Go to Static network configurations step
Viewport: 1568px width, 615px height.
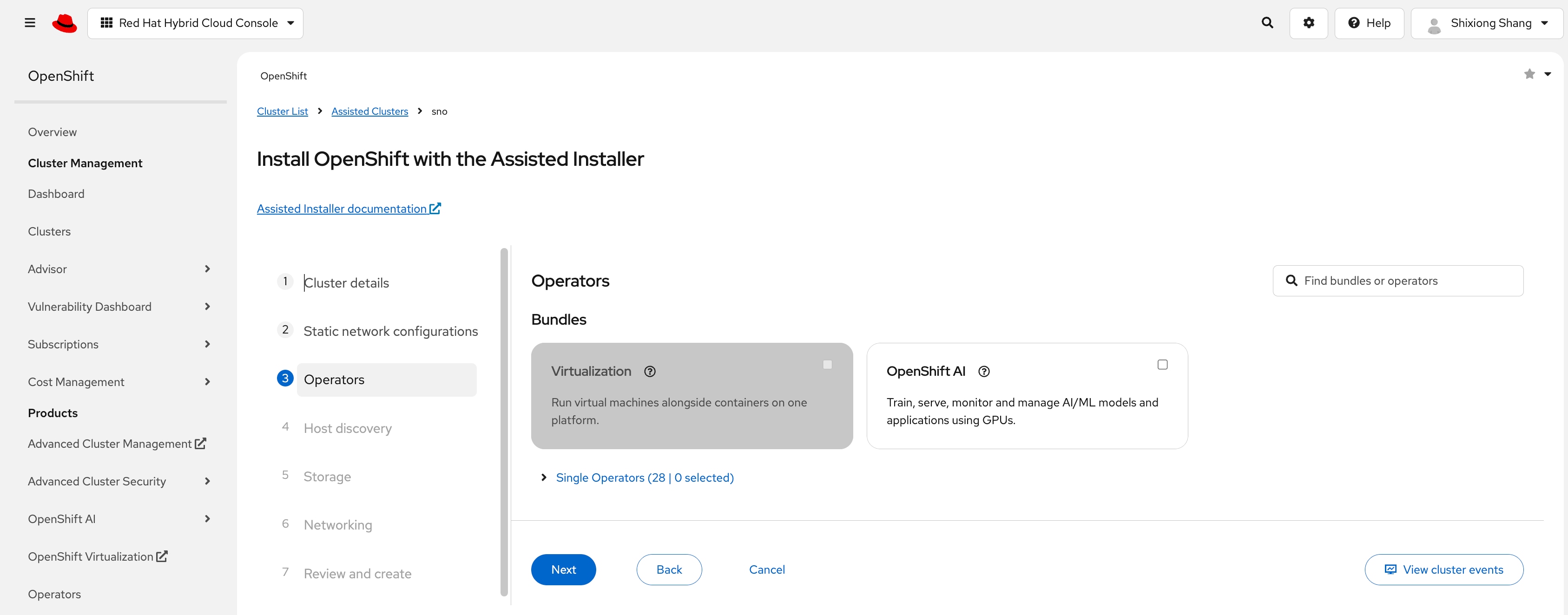tap(390, 332)
